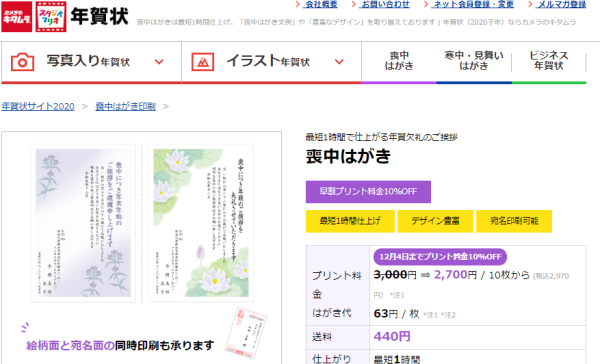Click the yellow 最短1時間仕上げ badge
Screen dimensions: 600x364
(350, 221)
